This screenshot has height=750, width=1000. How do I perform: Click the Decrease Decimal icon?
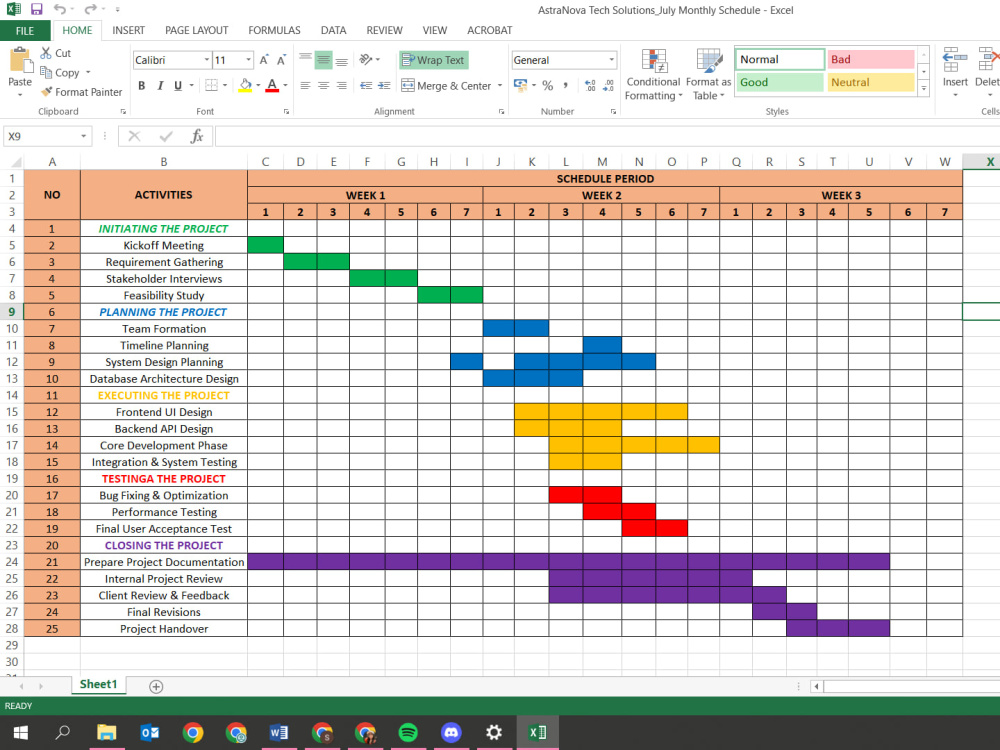608,85
